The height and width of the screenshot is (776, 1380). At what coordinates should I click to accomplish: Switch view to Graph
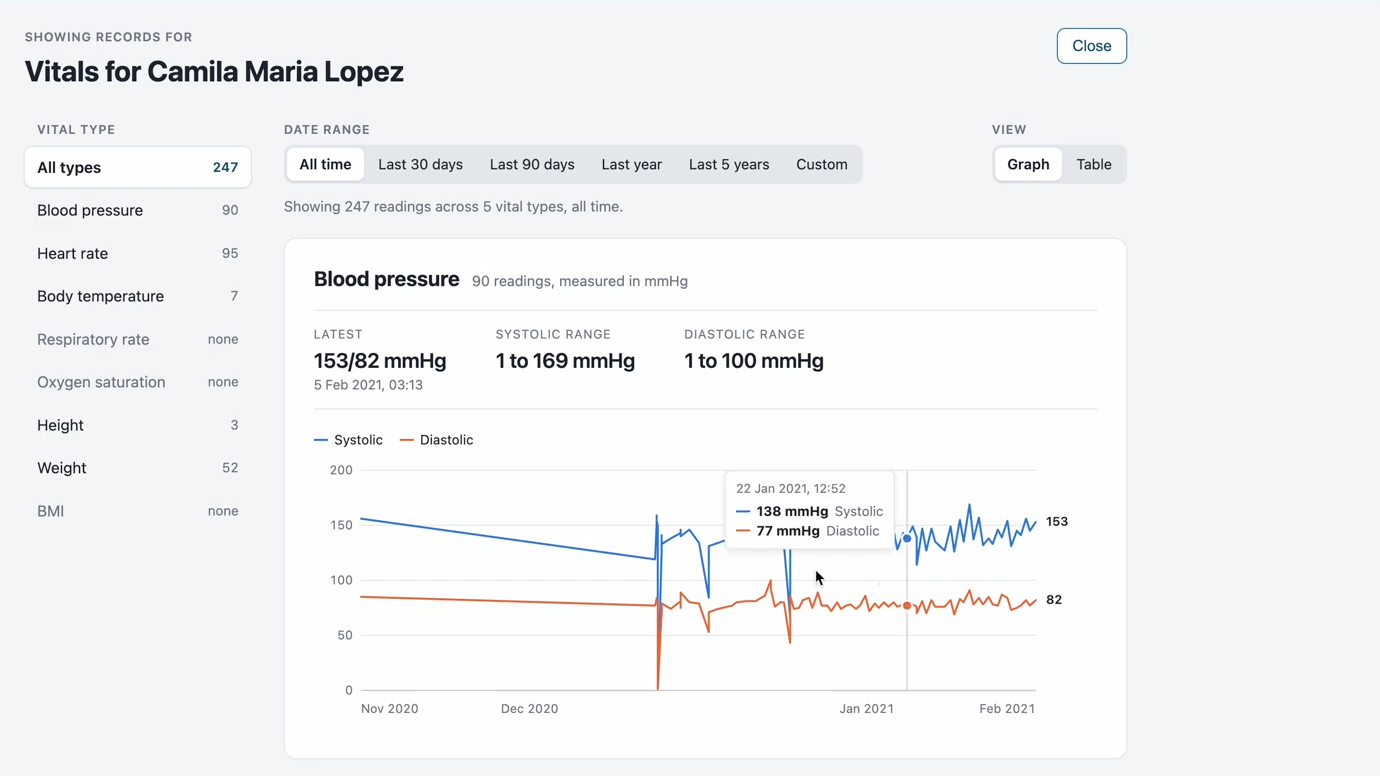pos(1028,164)
